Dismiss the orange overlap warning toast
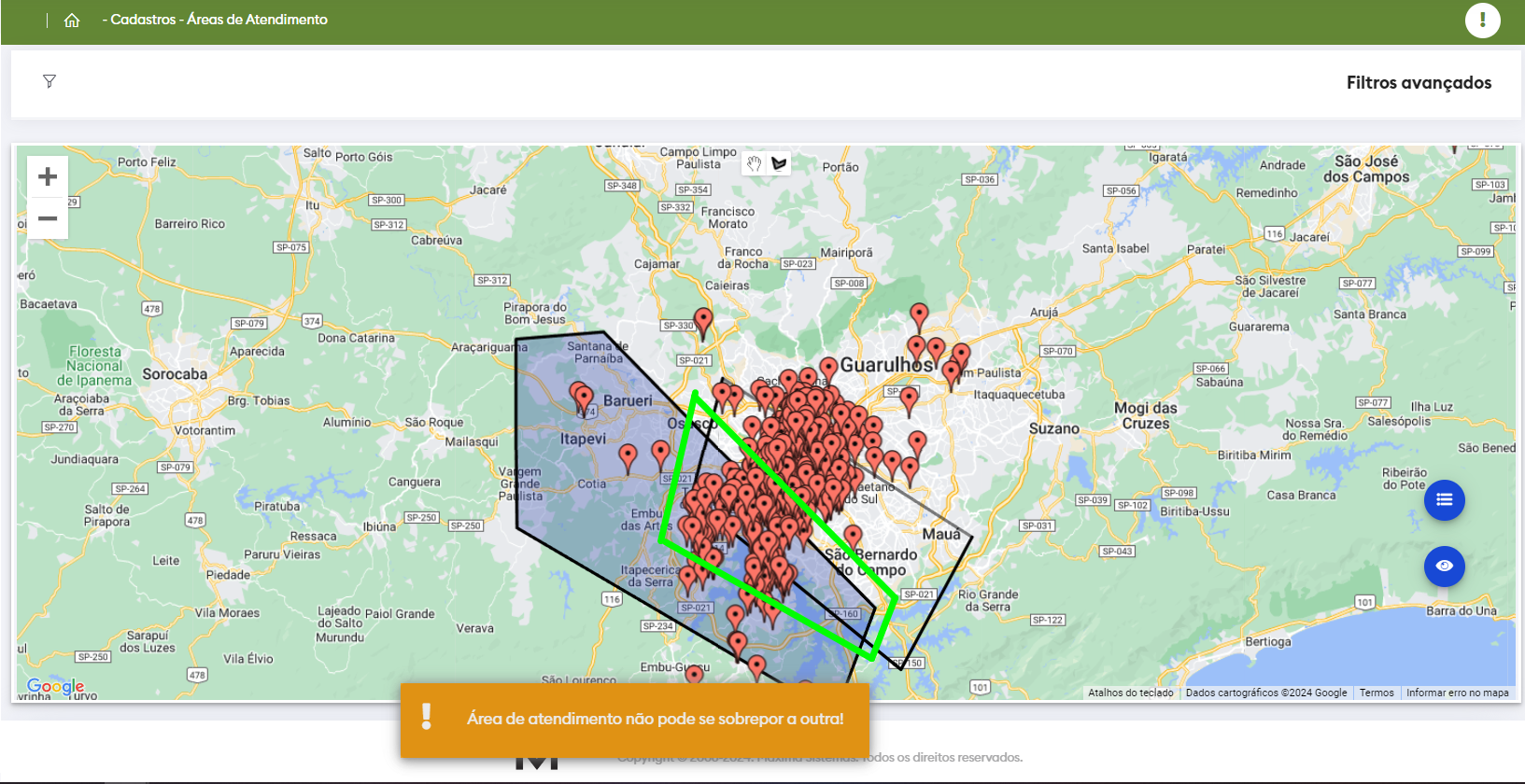This screenshot has height=784, width=1525. pos(635,719)
